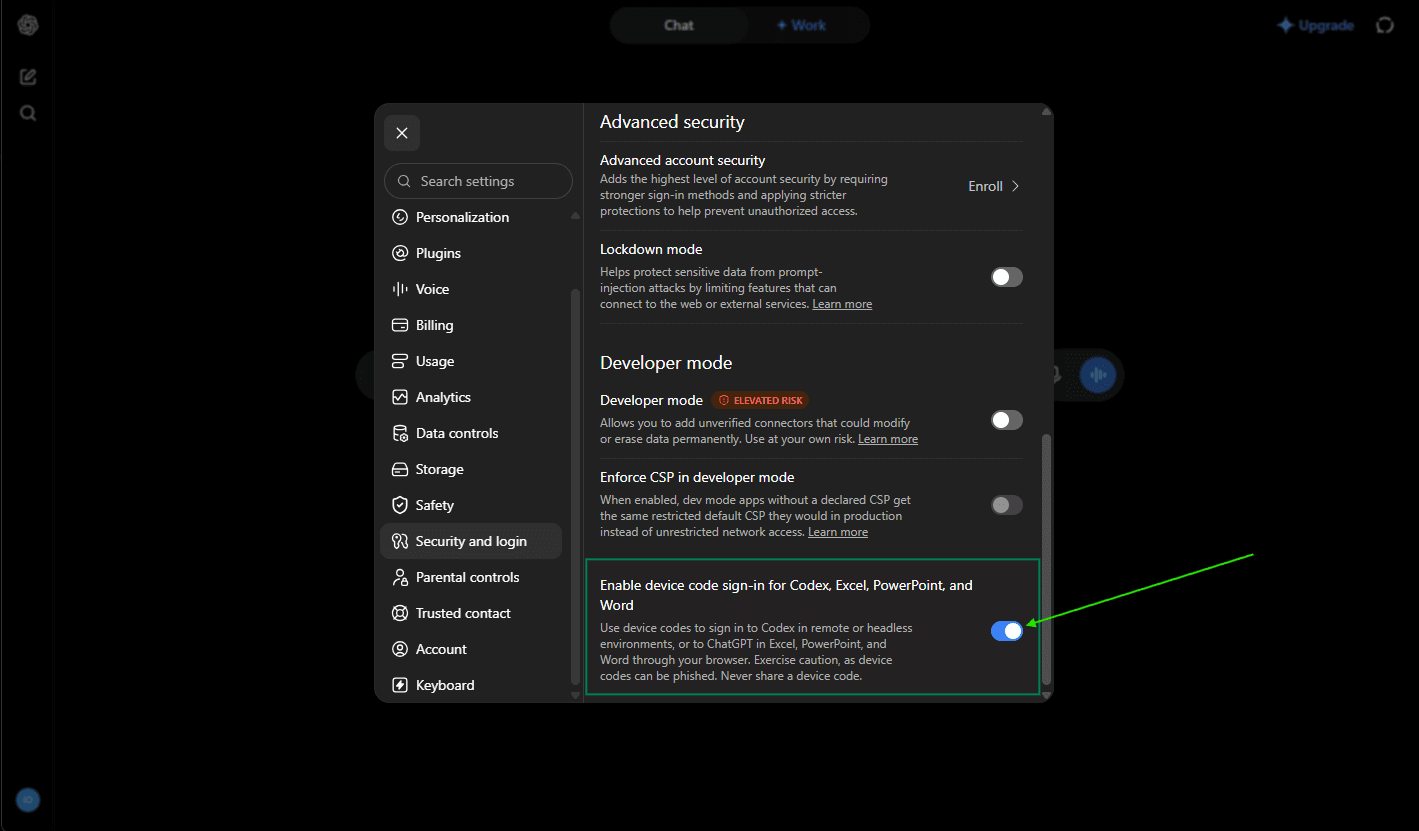Open the Parental controls settings section
This screenshot has height=831, width=1419.
(471, 577)
